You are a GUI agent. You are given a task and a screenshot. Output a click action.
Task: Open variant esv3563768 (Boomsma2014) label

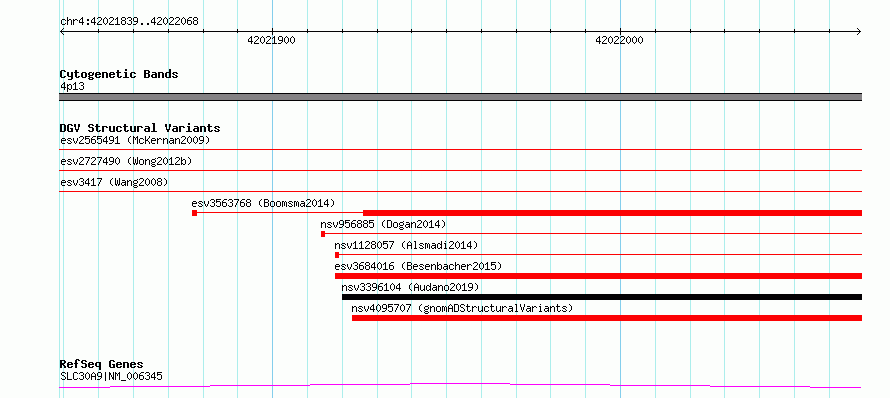(x=263, y=203)
